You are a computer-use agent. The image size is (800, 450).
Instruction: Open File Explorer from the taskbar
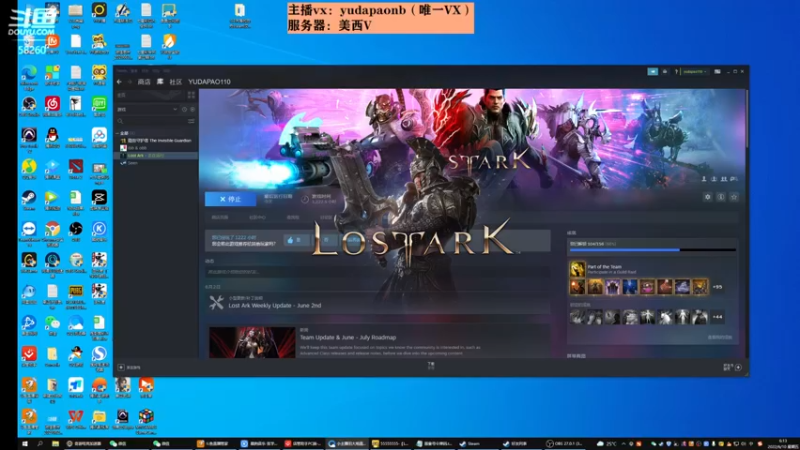click(55, 444)
